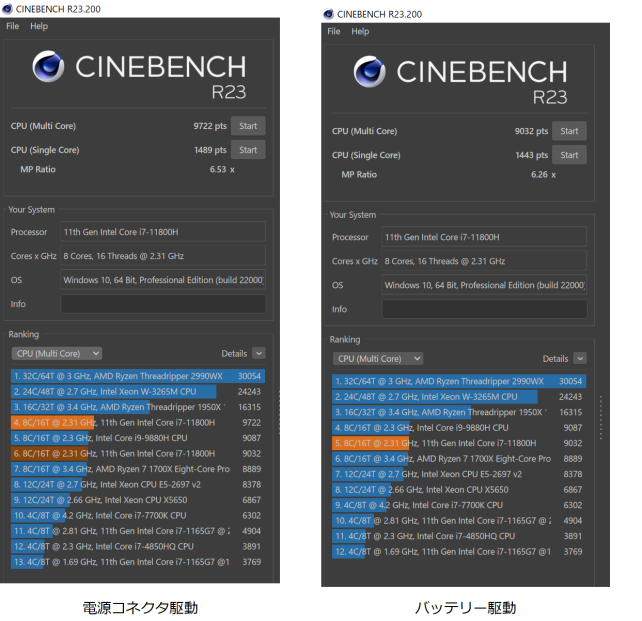Open Help menu in left Cinebench window
The width and height of the screenshot is (642, 621).
(39, 26)
